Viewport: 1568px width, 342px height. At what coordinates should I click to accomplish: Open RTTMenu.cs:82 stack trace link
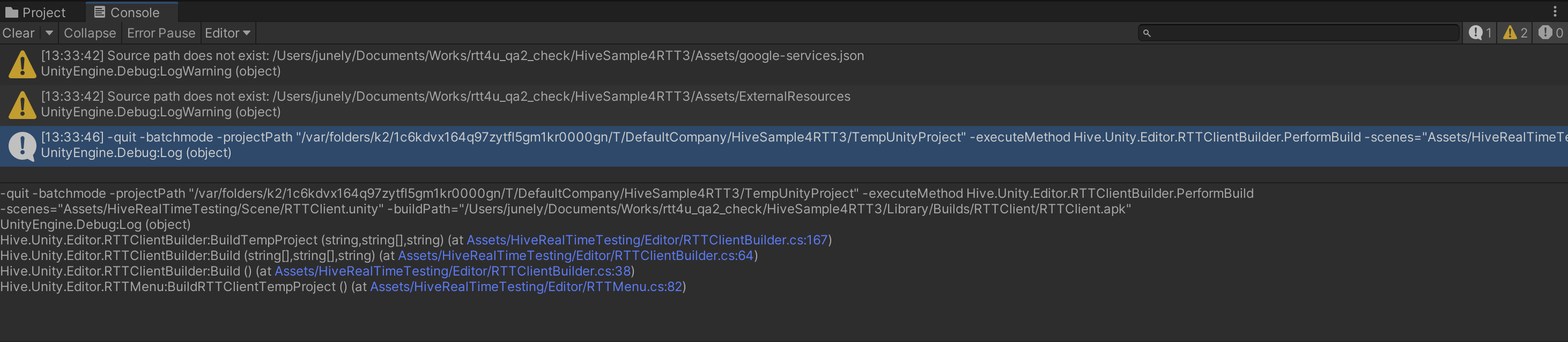tap(526, 287)
